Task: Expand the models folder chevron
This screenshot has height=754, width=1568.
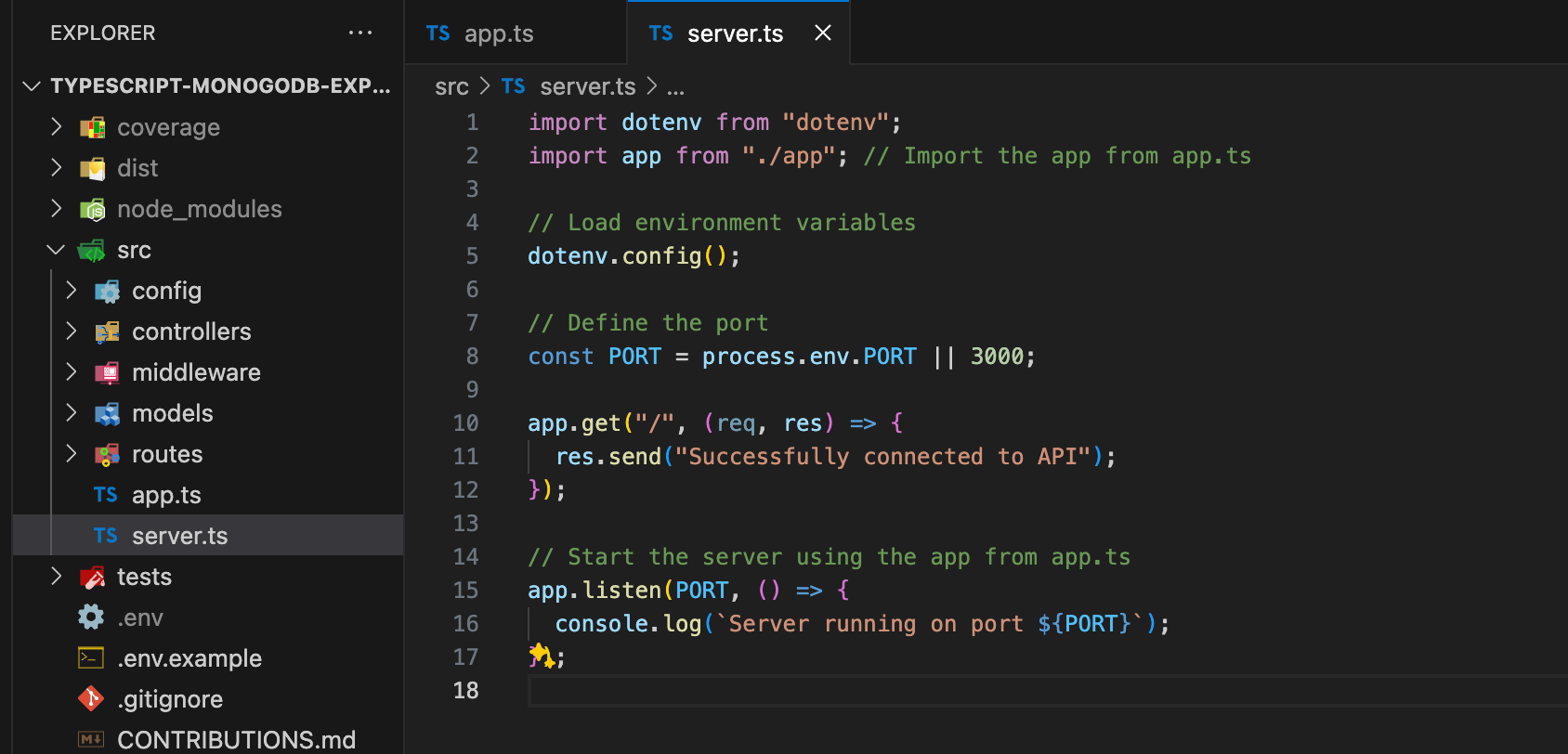Action: tap(72, 413)
